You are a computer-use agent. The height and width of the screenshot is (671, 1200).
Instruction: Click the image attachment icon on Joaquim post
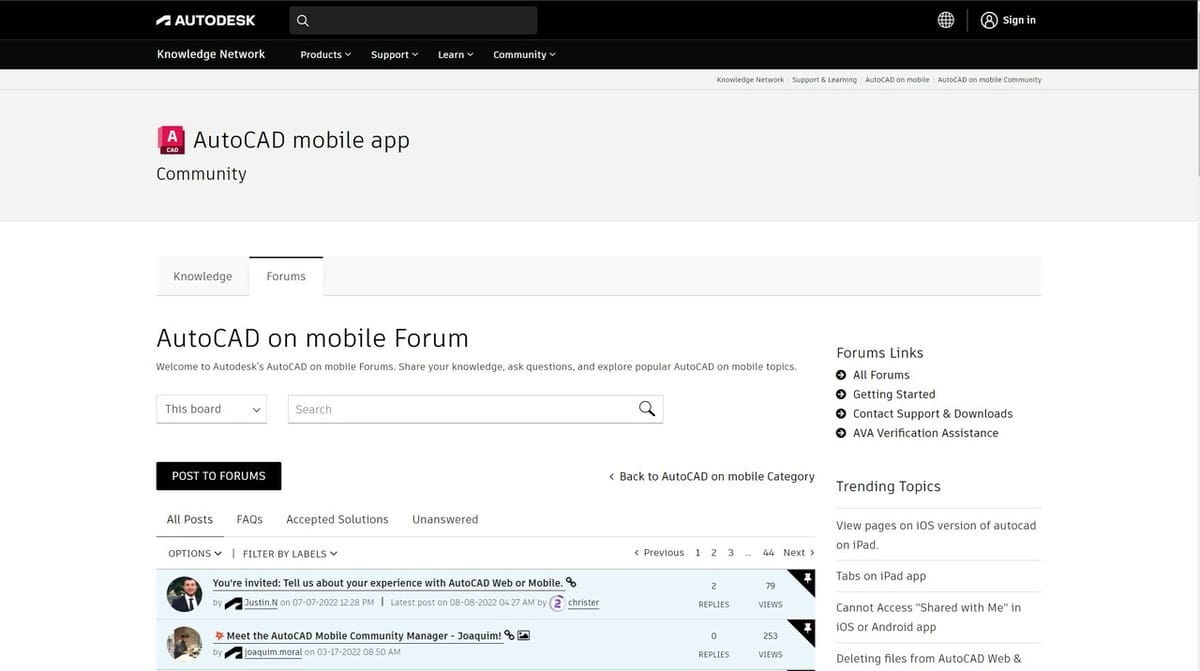click(x=524, y=635)
